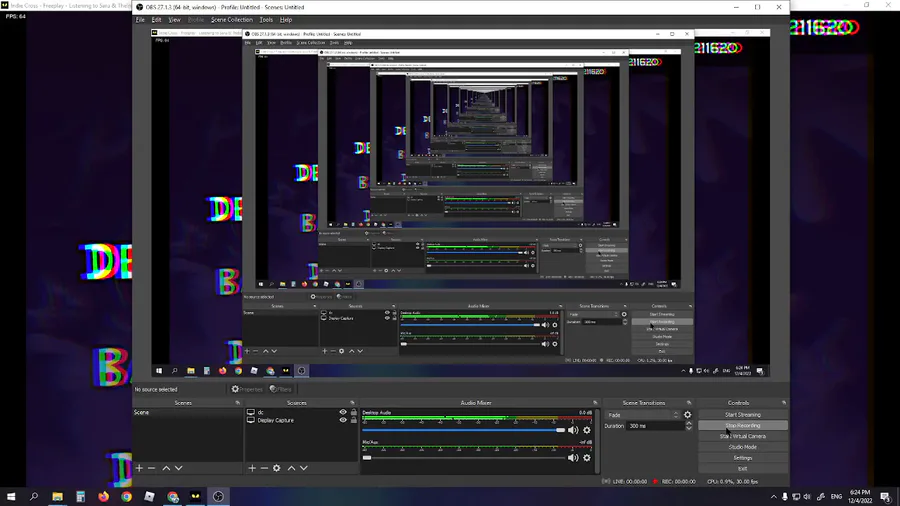Open the notification center in system tray

(x=886, y=496)
